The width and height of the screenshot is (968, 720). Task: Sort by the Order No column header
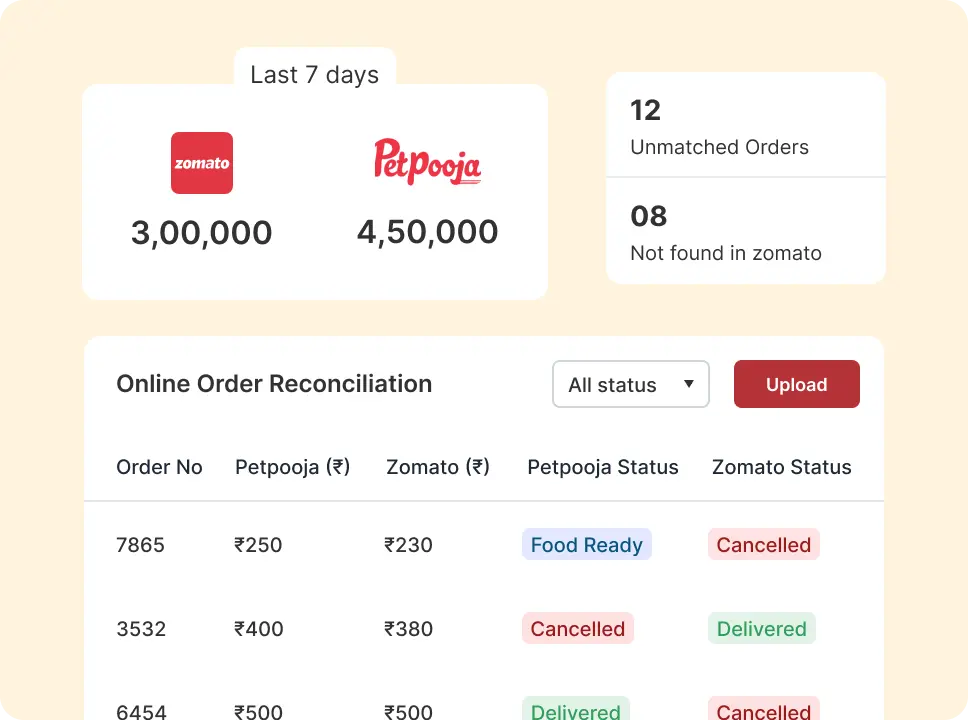point(159,467)
